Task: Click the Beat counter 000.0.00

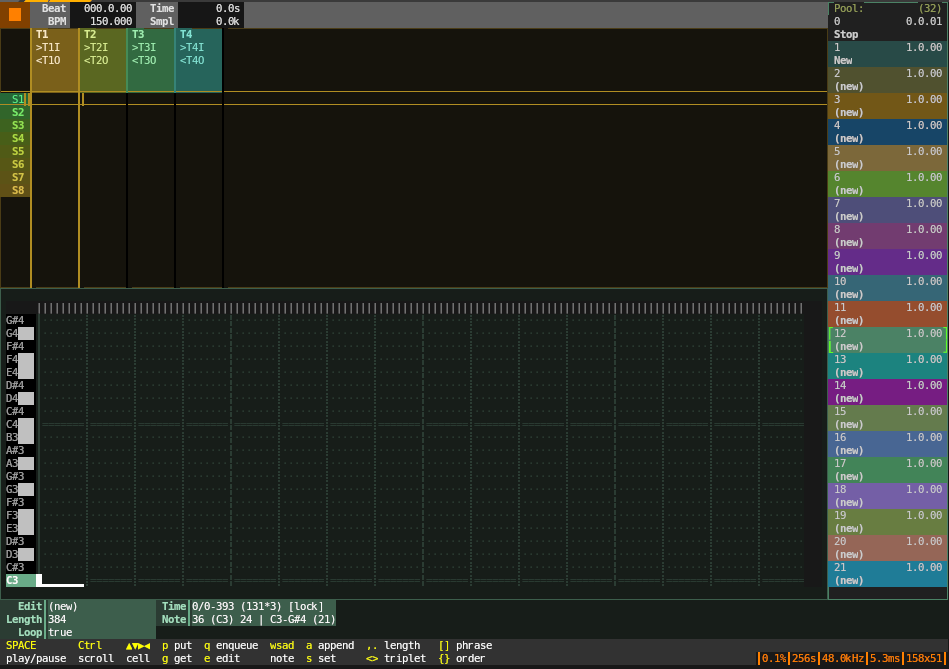Action: point(108,8)
